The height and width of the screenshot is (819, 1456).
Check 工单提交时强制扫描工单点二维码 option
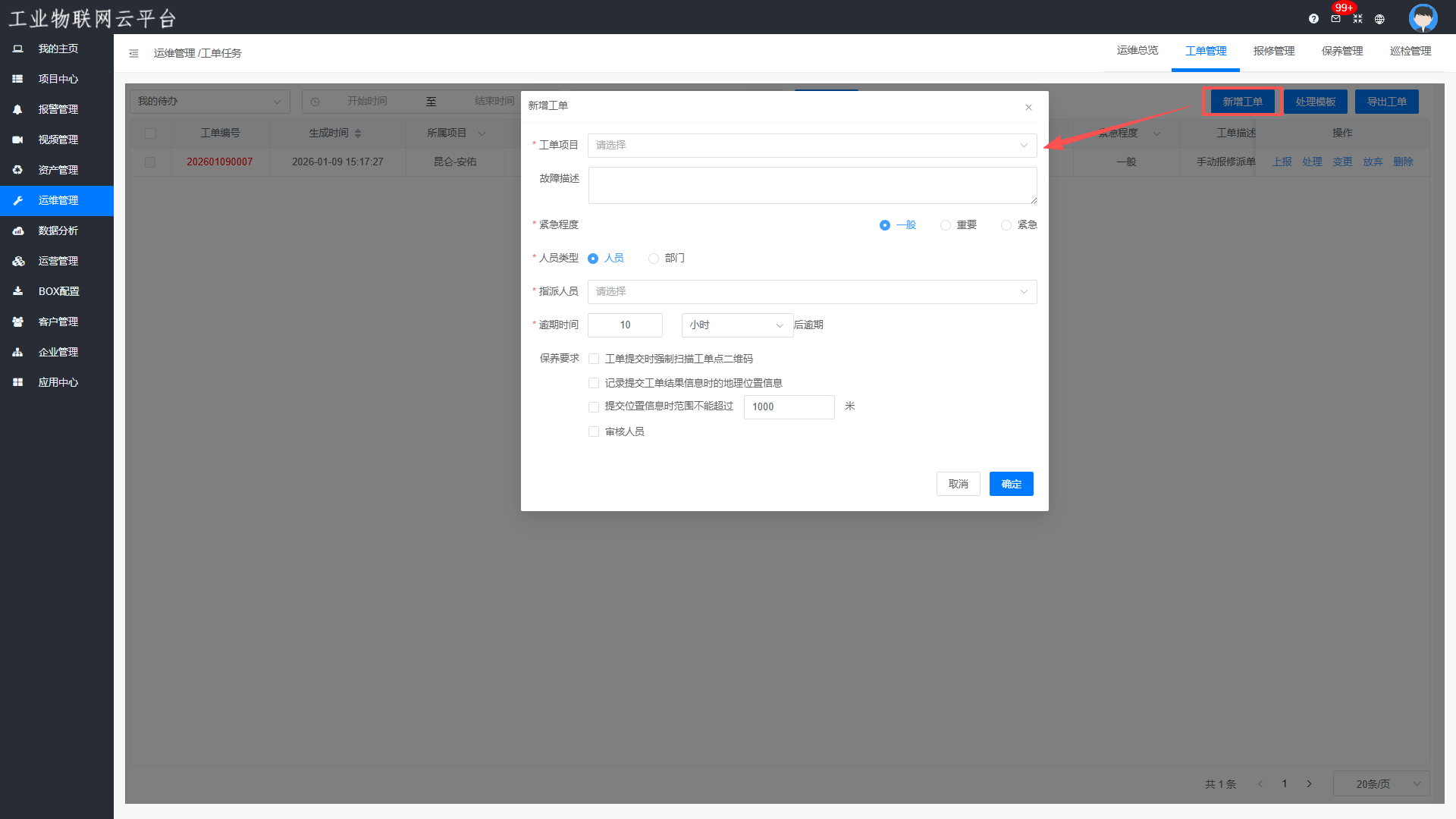[x=594, y=359]
